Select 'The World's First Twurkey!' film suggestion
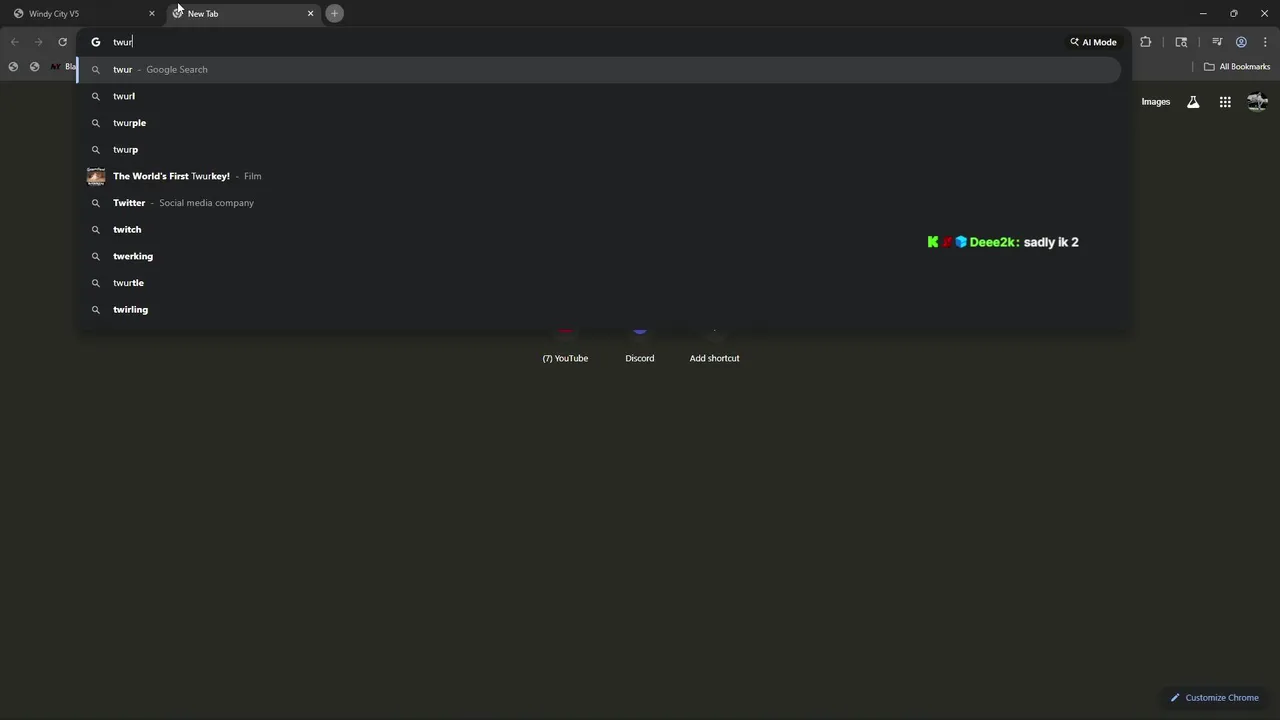 pyautogui.click(x=598, y=176)
